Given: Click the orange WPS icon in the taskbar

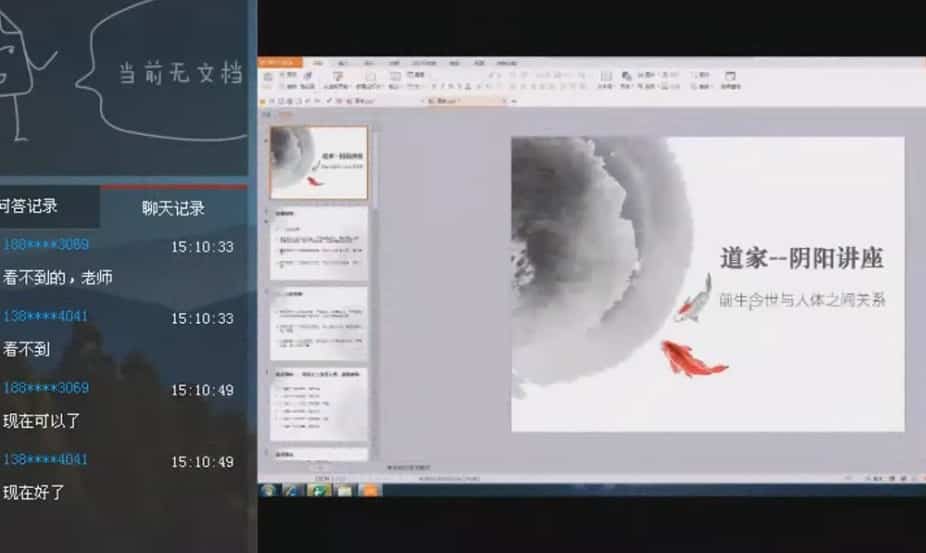Looking at the screenshot, I should [x=370, y=490].
